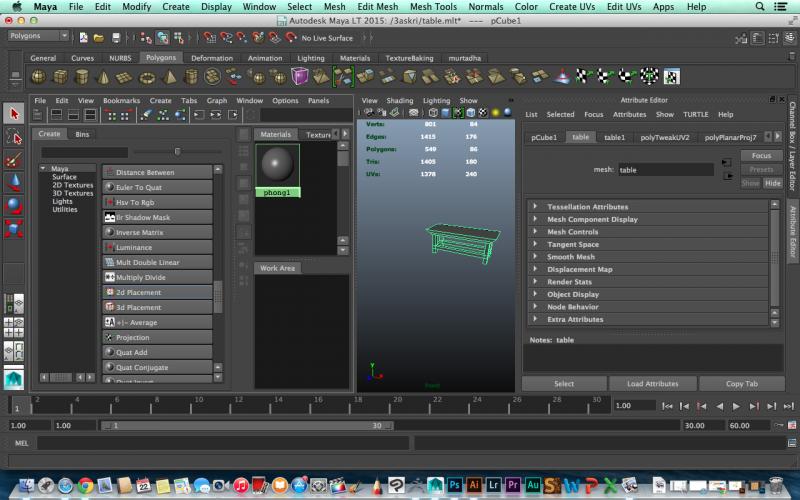Screen dimensions: 800x500
Task: Toggle select by object type mode icon
Action: pos(163,38)
